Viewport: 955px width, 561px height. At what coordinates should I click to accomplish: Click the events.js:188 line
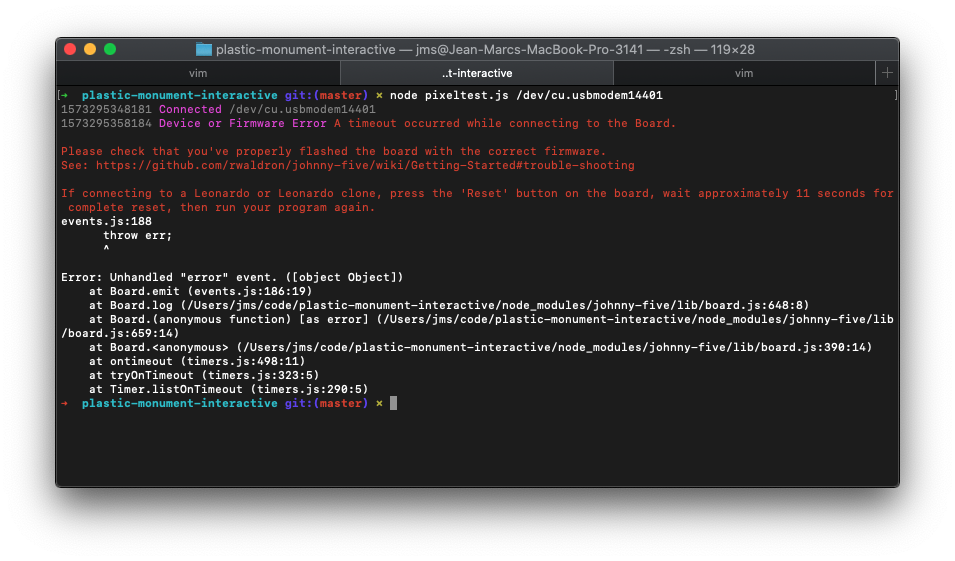pos(106,221)
